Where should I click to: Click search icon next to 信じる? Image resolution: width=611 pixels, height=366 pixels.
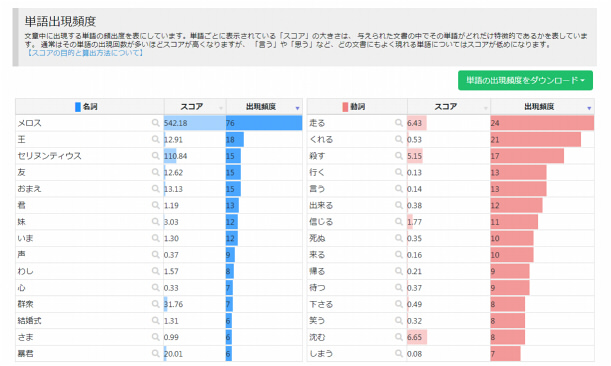point(399,221)
